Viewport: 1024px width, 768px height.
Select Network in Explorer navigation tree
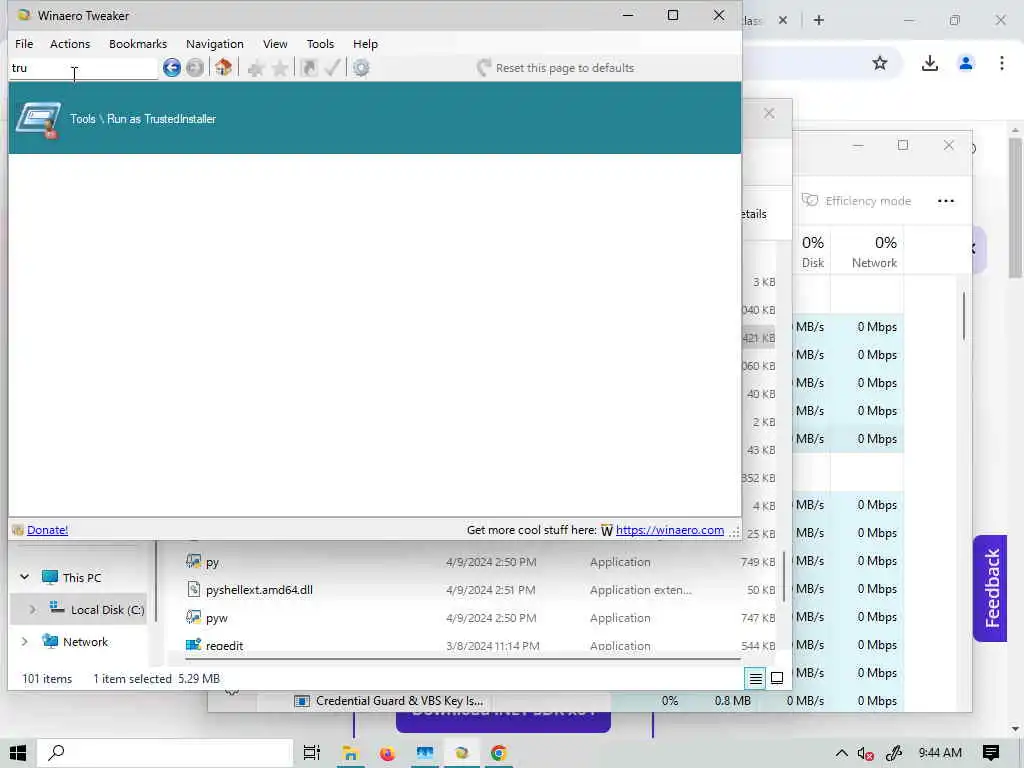click(x=86, y=641)
